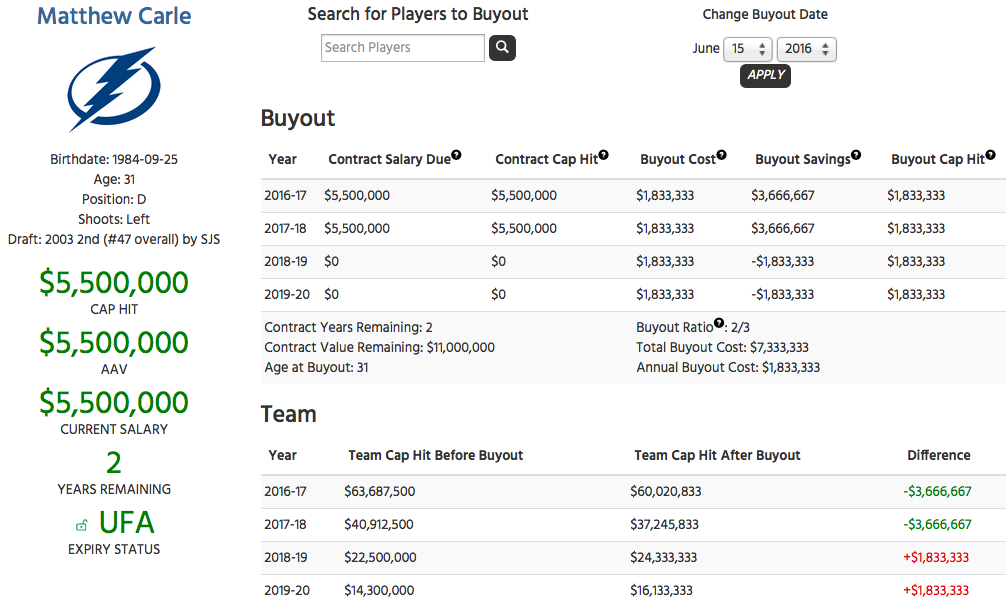Click the Draft: 2003 2nd (#47 overall) text
This screenshot has width=1006, height=604.
[114, 239]
